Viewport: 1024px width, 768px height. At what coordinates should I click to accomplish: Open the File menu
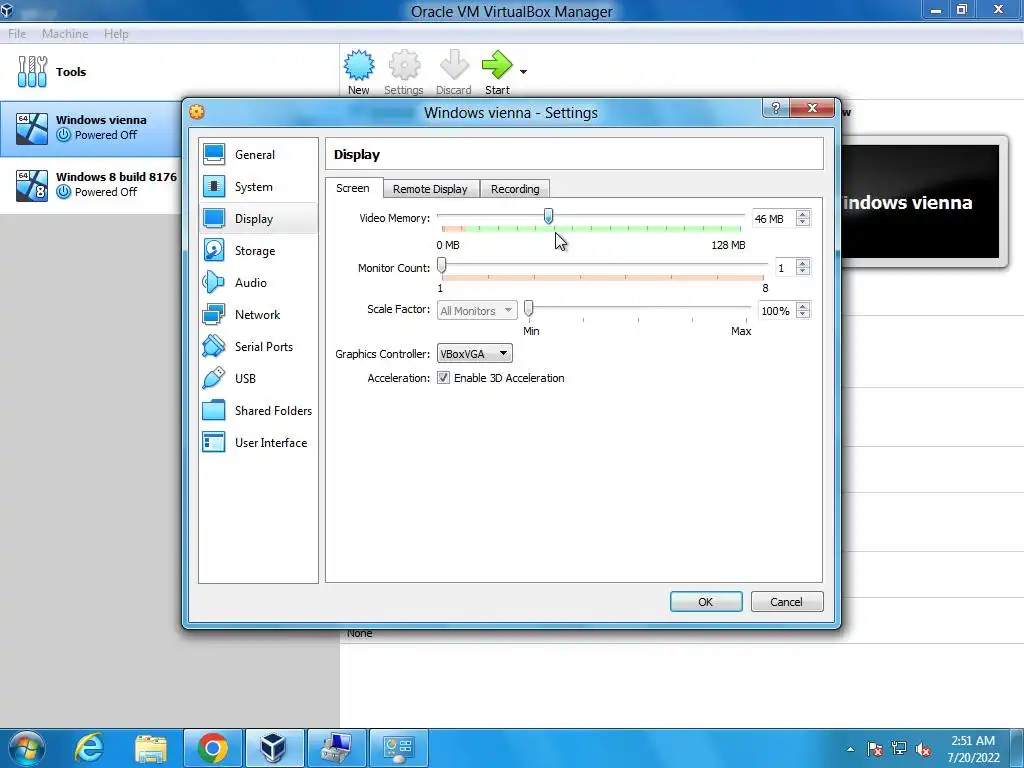pos(17,34)
